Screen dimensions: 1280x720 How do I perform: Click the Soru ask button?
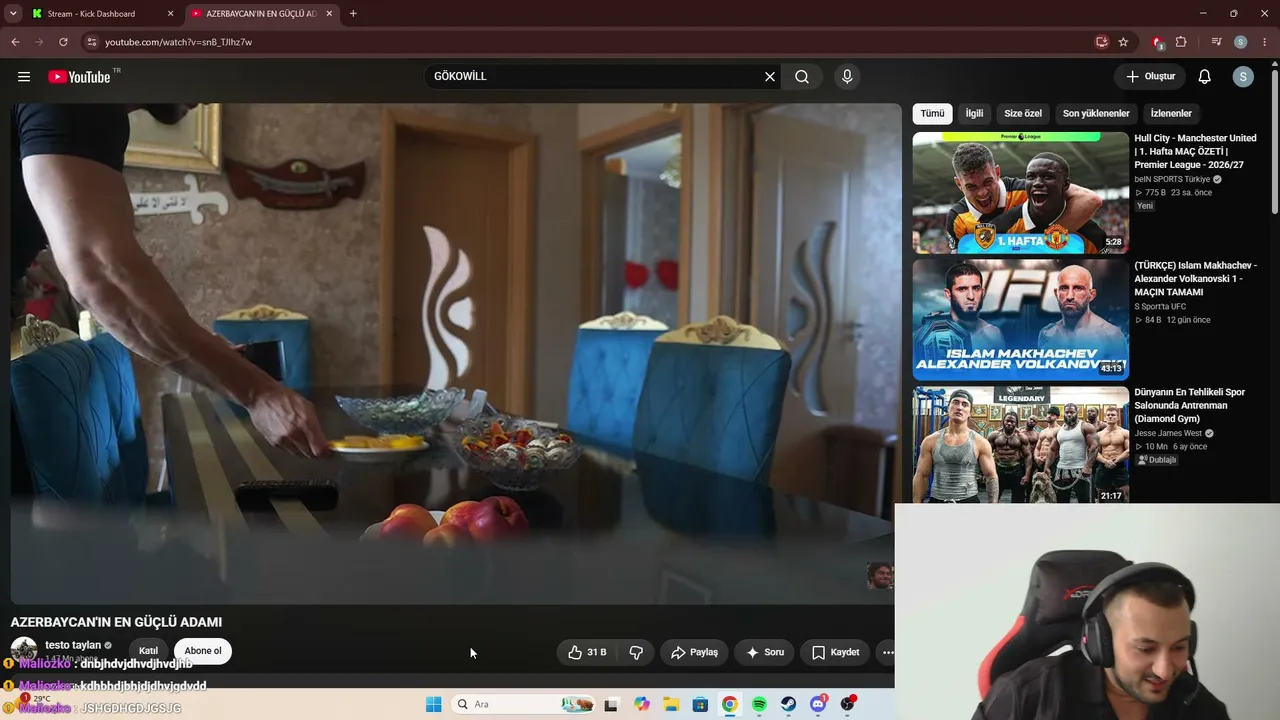(765, 652)
